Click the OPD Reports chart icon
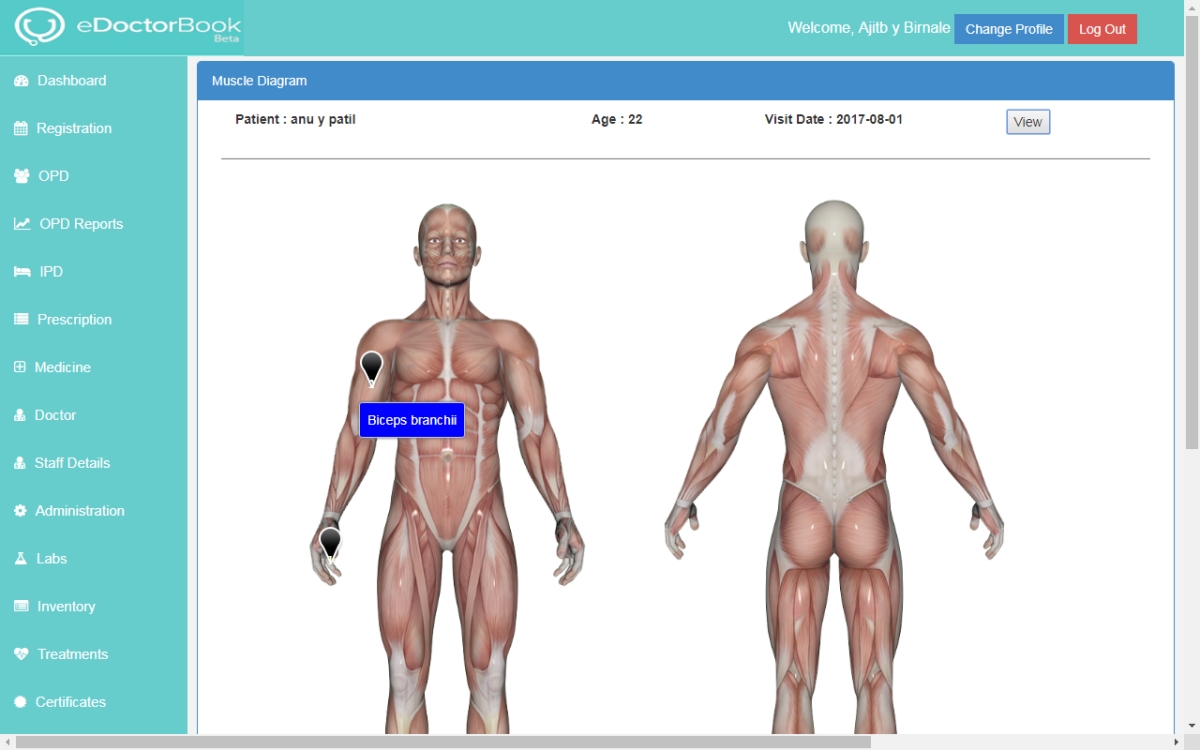The width and height of the screenshot is (1200, 750). [22, 224]
